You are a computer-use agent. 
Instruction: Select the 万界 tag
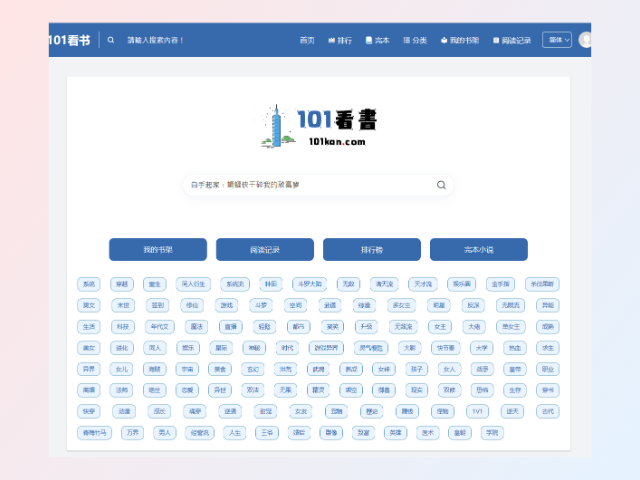pyautogui.click(x=133, y=433)
